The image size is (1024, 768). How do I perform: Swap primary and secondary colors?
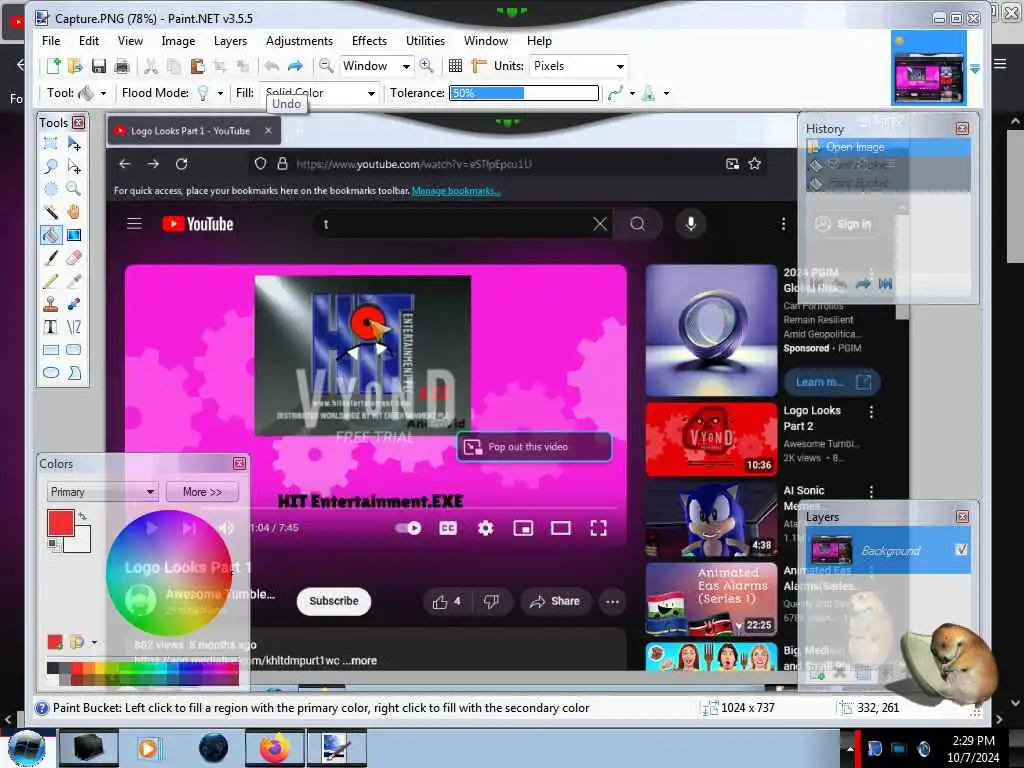point(82,516)
